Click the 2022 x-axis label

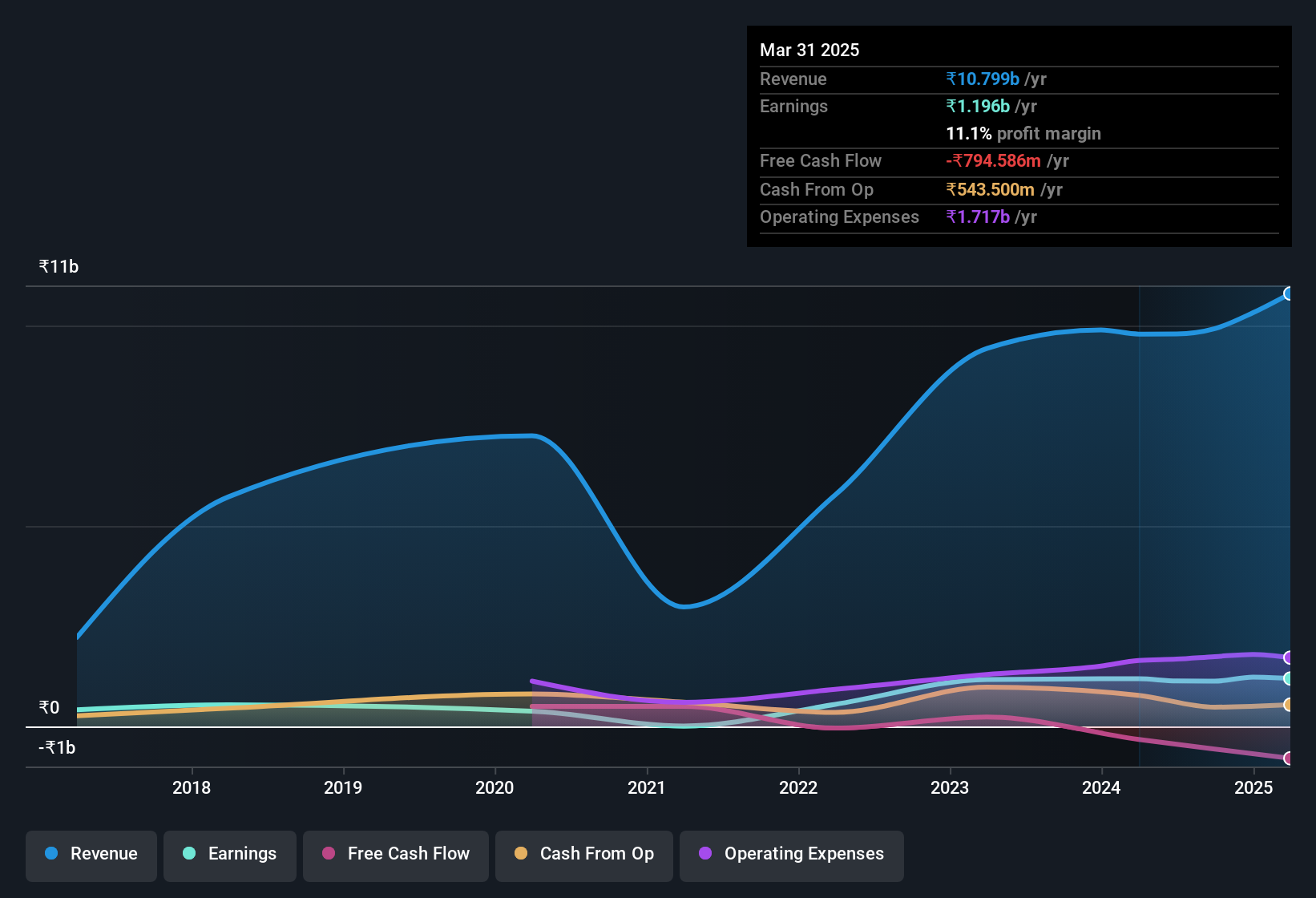[x=798, y=788]
